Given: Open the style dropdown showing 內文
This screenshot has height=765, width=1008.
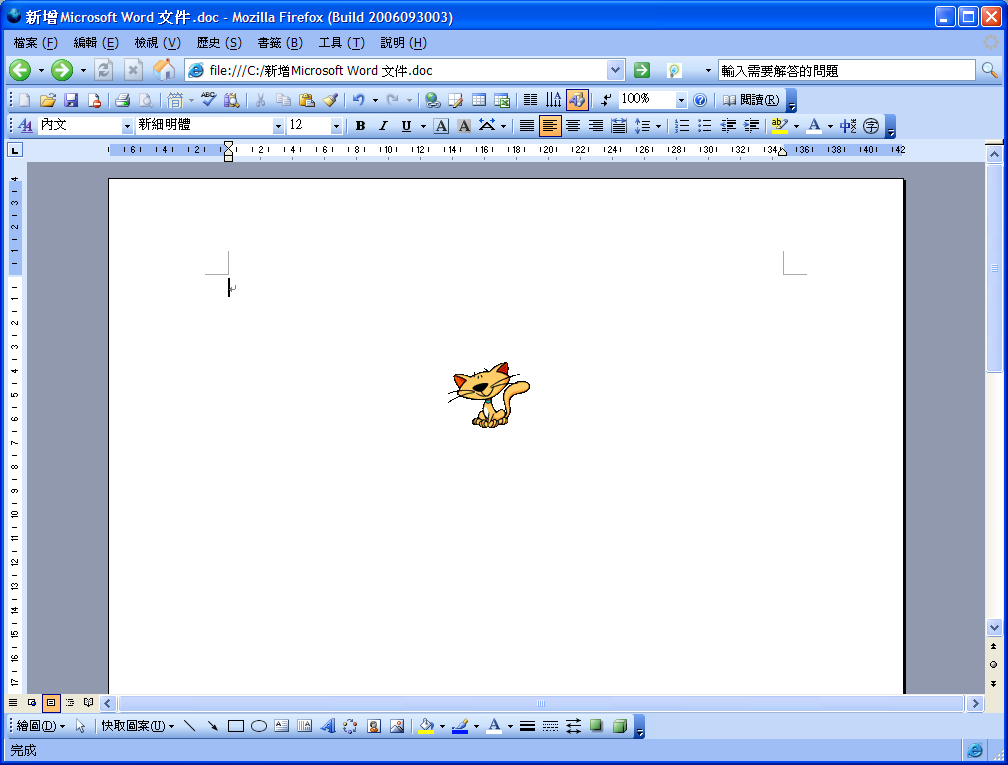Looking at the screenshot, I should (127, 126).
